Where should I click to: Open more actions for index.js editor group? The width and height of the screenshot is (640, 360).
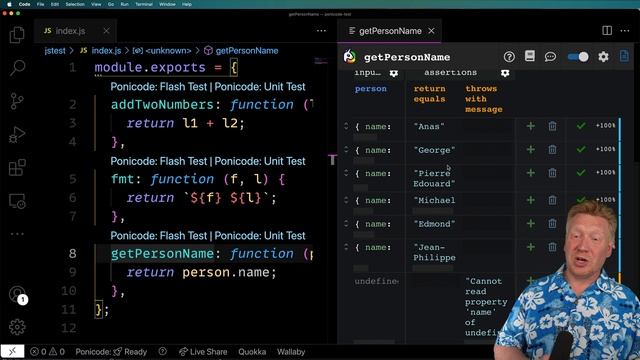click(x=321, y=31)
